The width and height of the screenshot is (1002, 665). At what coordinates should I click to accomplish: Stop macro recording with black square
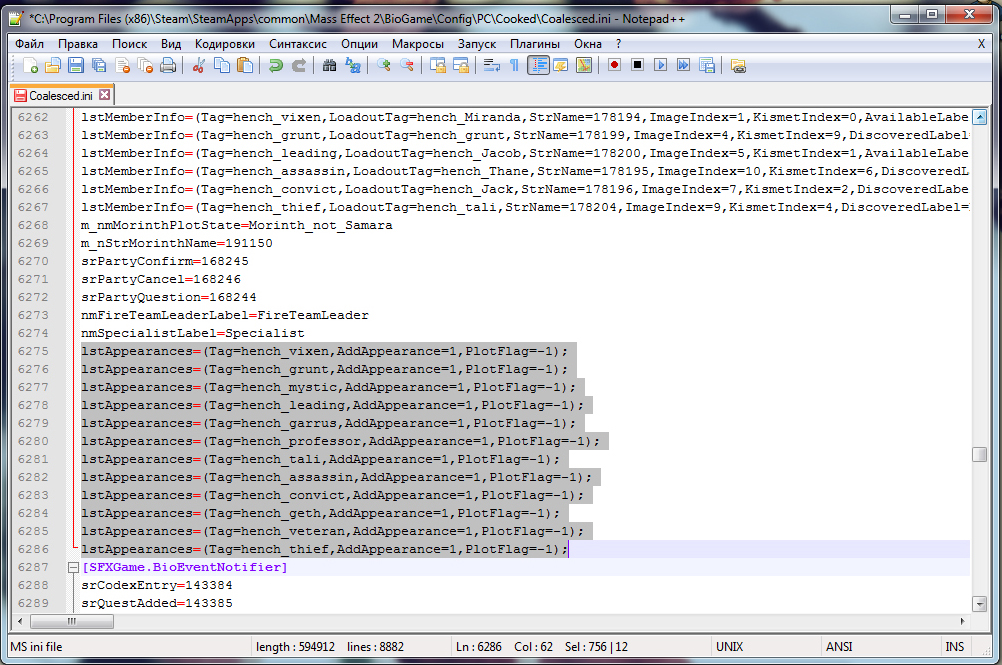pyautogui.click(x=637, y=65)
